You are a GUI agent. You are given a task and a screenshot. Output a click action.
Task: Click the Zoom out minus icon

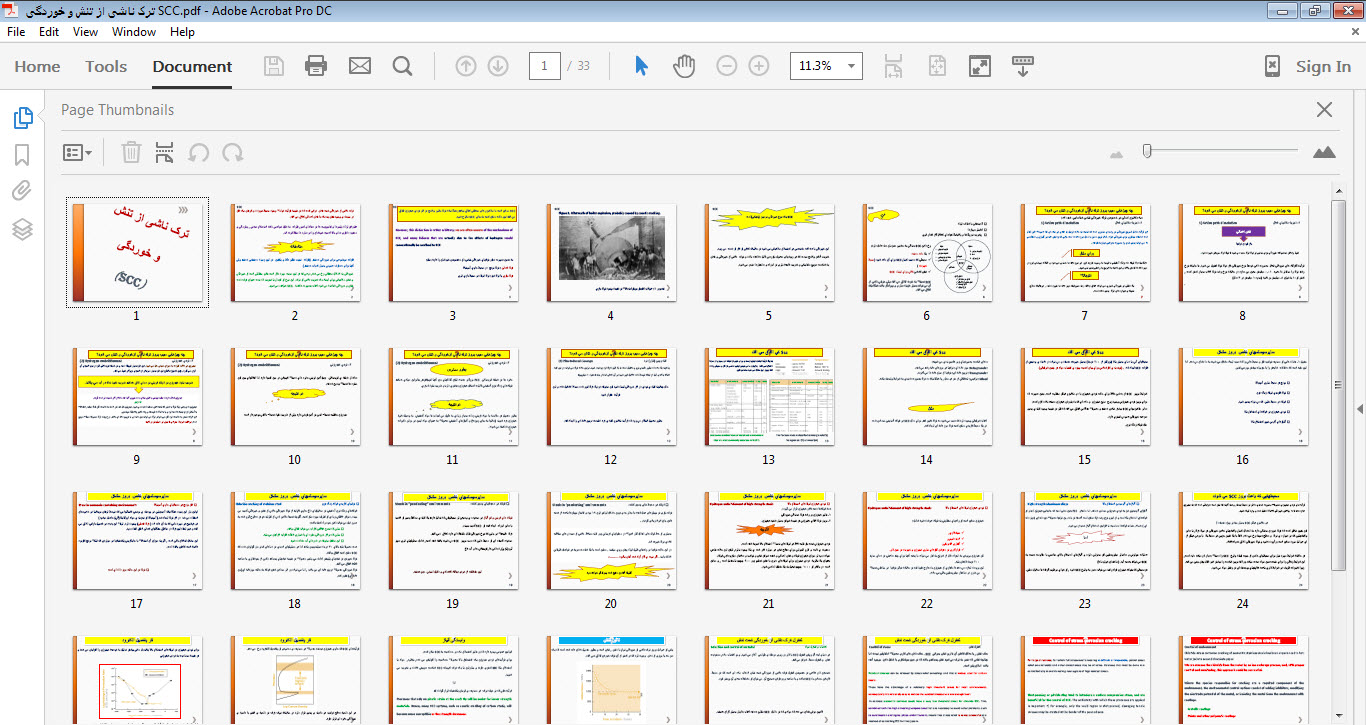727,66
